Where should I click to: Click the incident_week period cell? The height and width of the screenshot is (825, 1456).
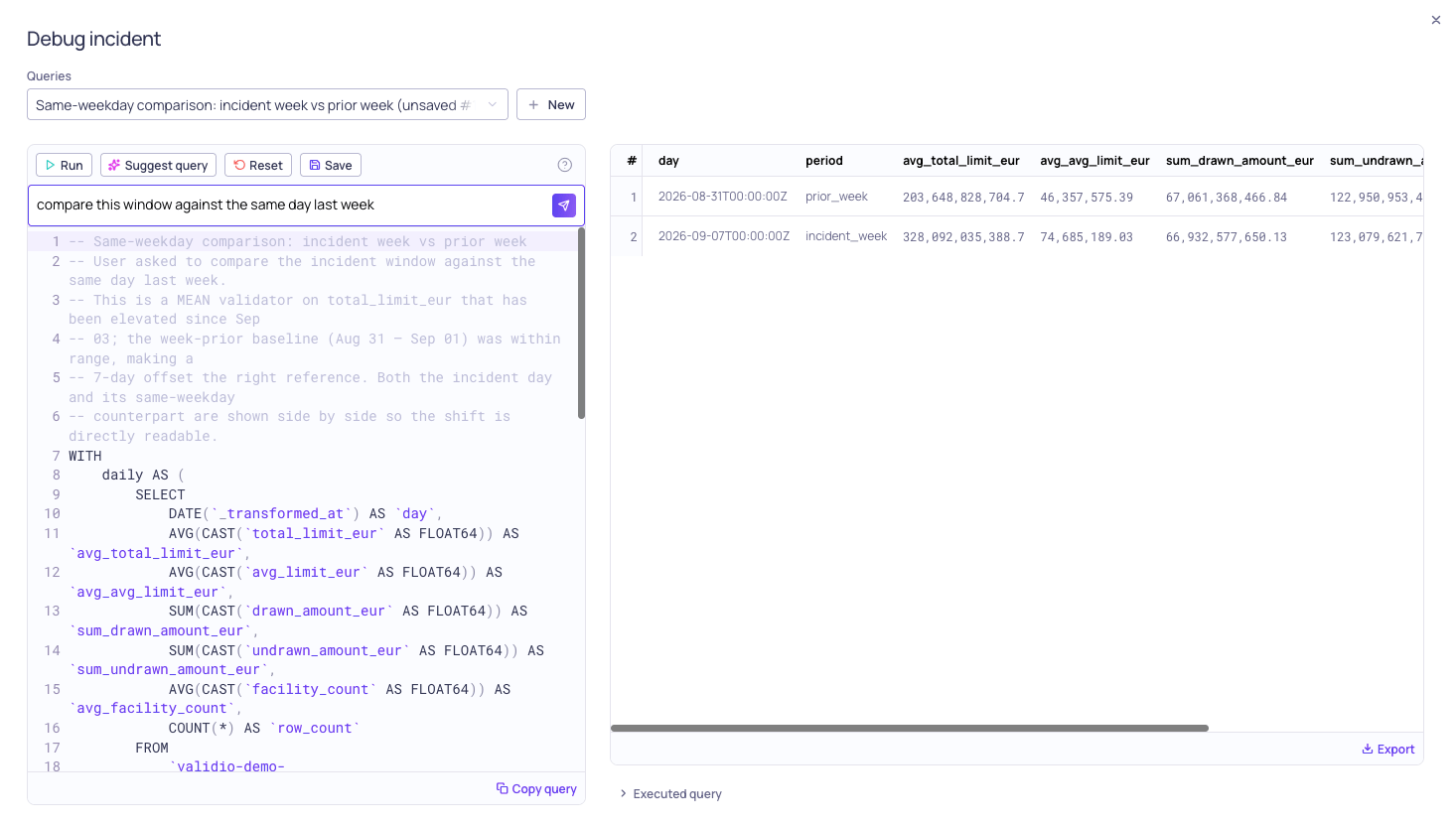(846, 236)
